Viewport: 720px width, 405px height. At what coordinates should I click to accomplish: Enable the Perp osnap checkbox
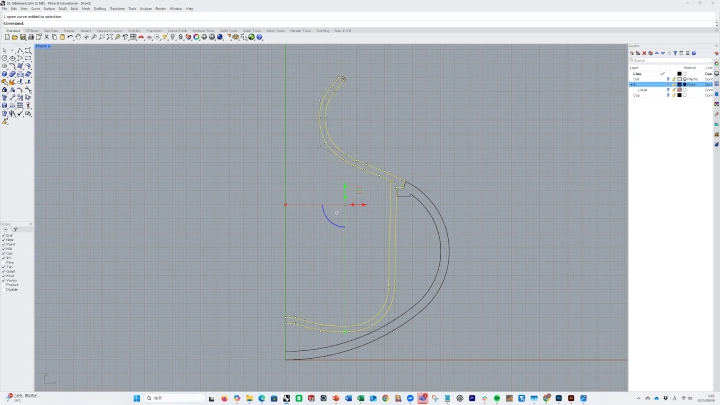point(4,263)
